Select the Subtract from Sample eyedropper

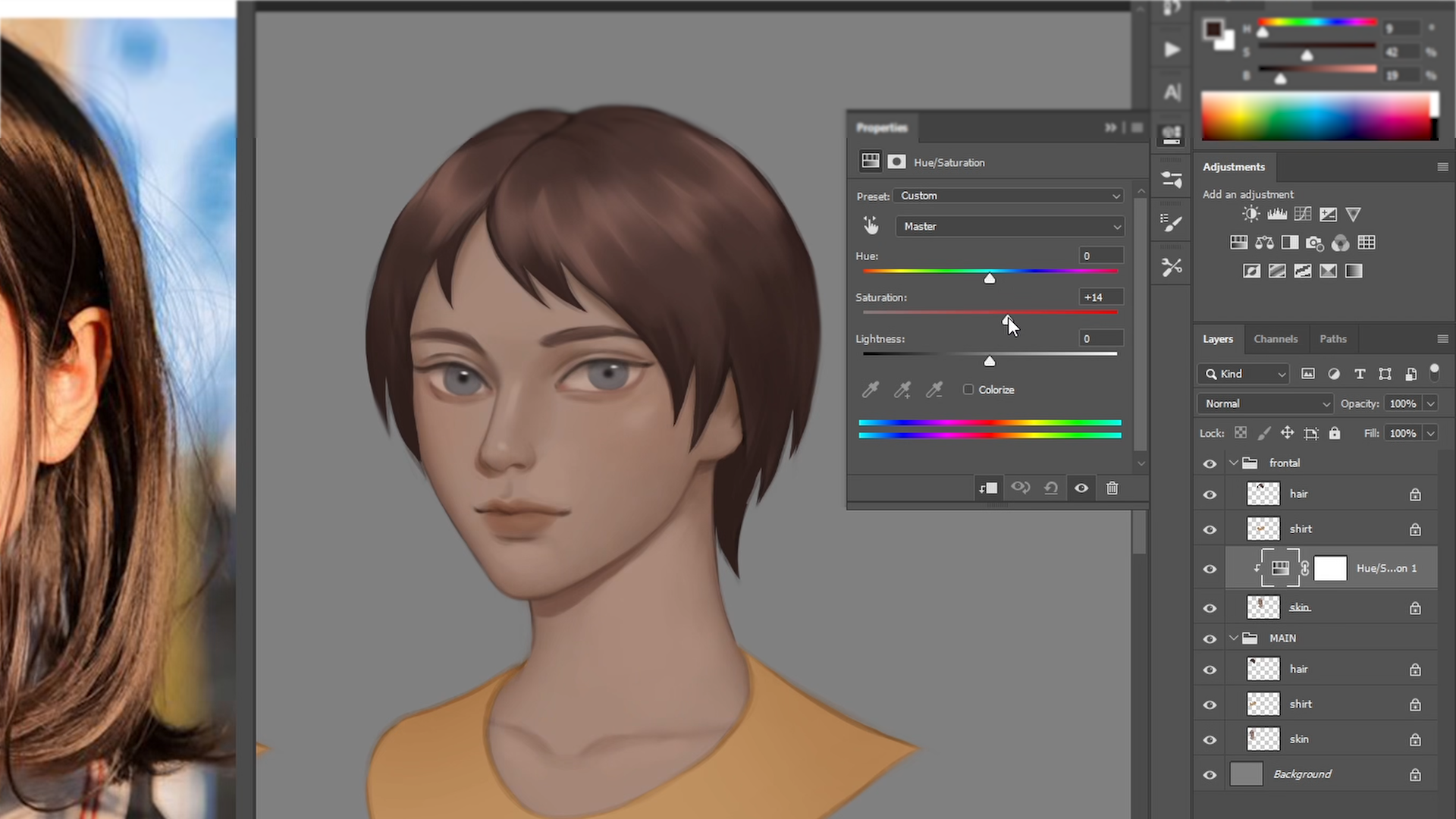coord(934,390)
